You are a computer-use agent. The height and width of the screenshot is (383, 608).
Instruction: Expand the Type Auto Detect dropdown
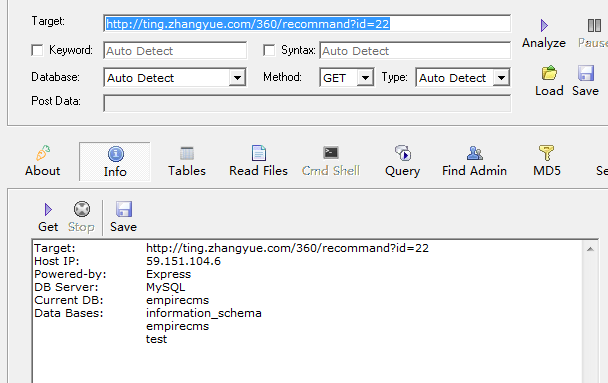501,78
